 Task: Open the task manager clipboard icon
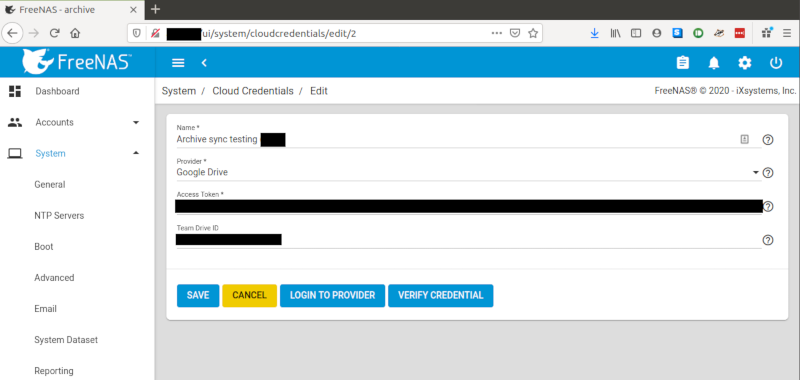(x=682, y=63)
